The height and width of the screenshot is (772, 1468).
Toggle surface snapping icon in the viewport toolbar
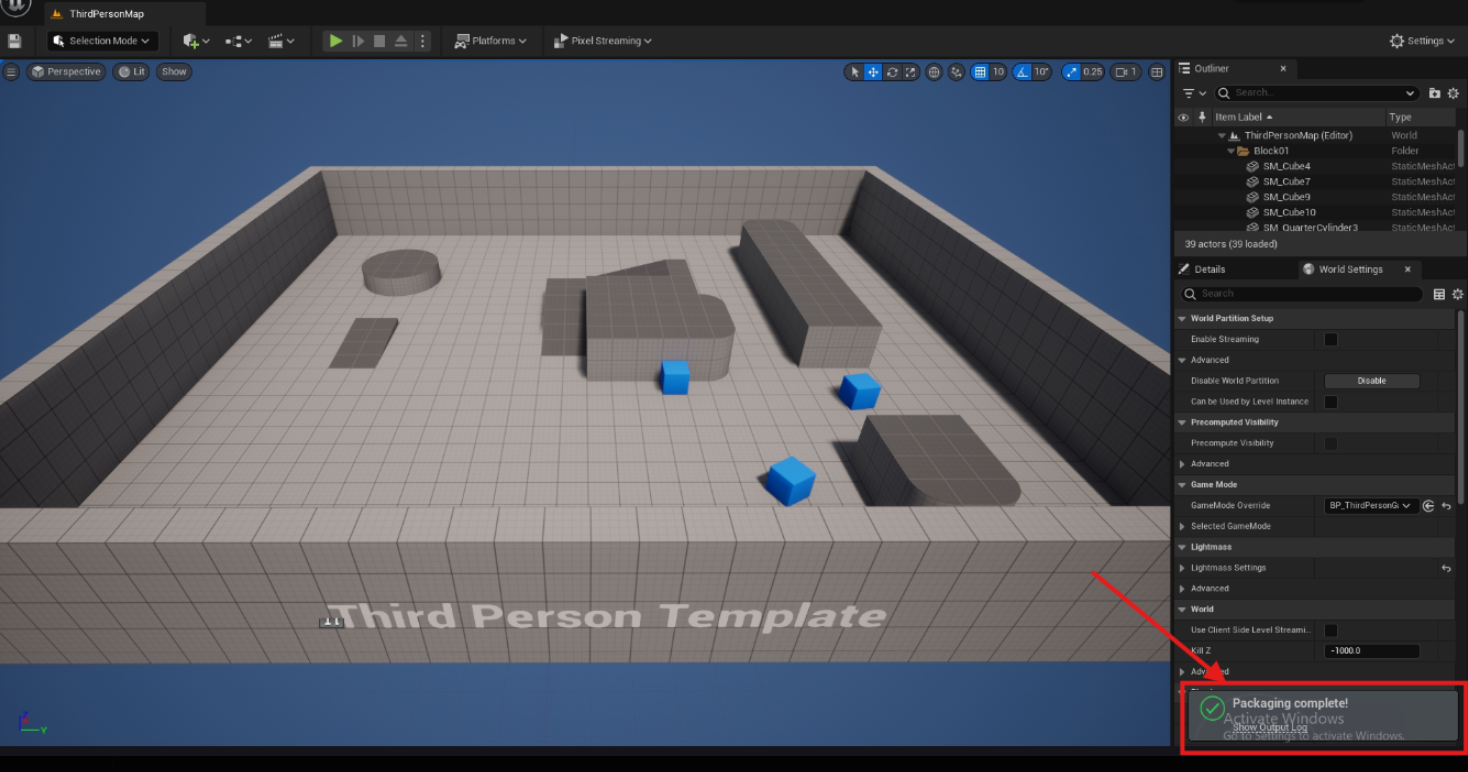(x=956, y=72)
